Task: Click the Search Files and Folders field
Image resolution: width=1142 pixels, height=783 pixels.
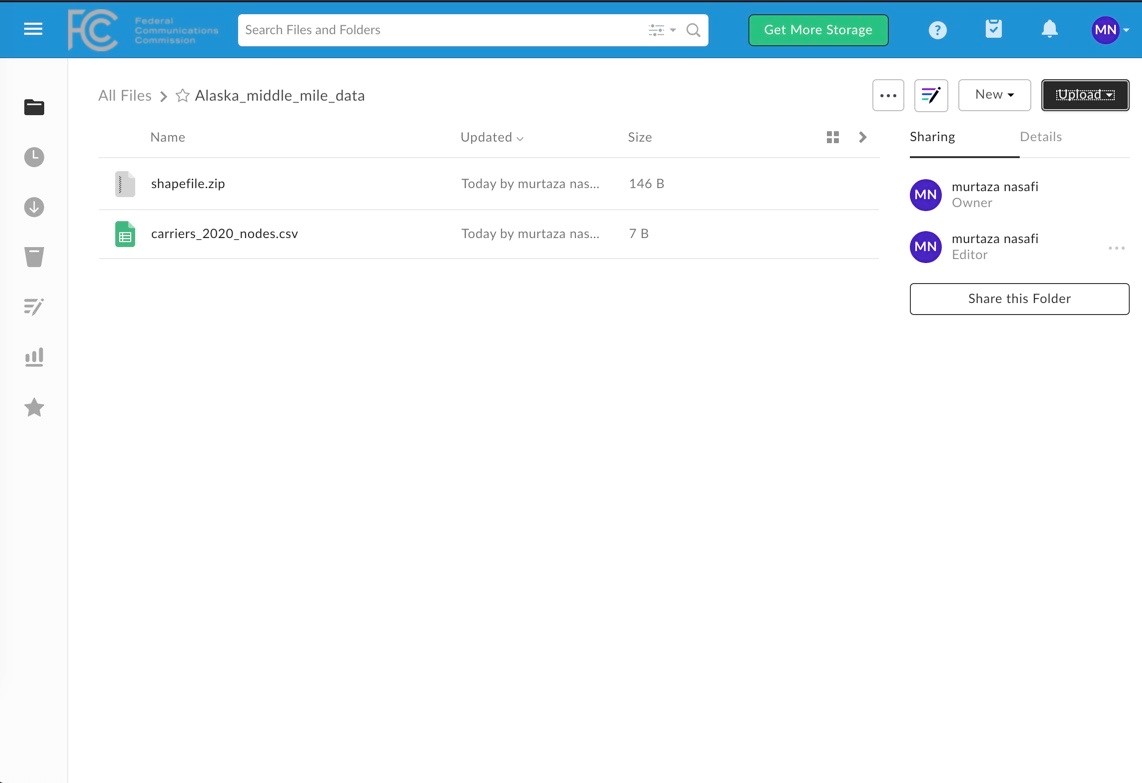Action: click(x=440, y=30)
